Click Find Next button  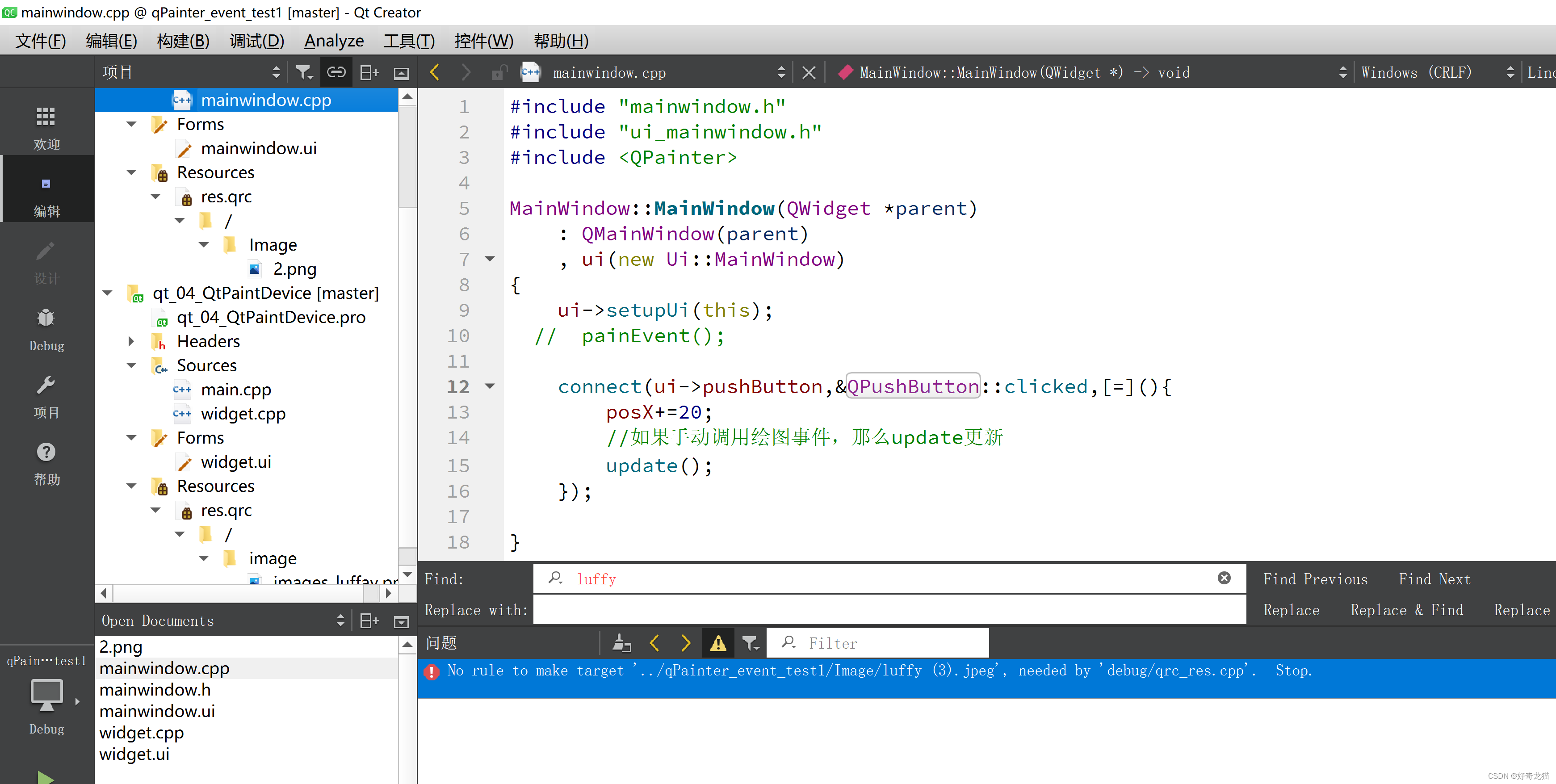point(1434,579)
